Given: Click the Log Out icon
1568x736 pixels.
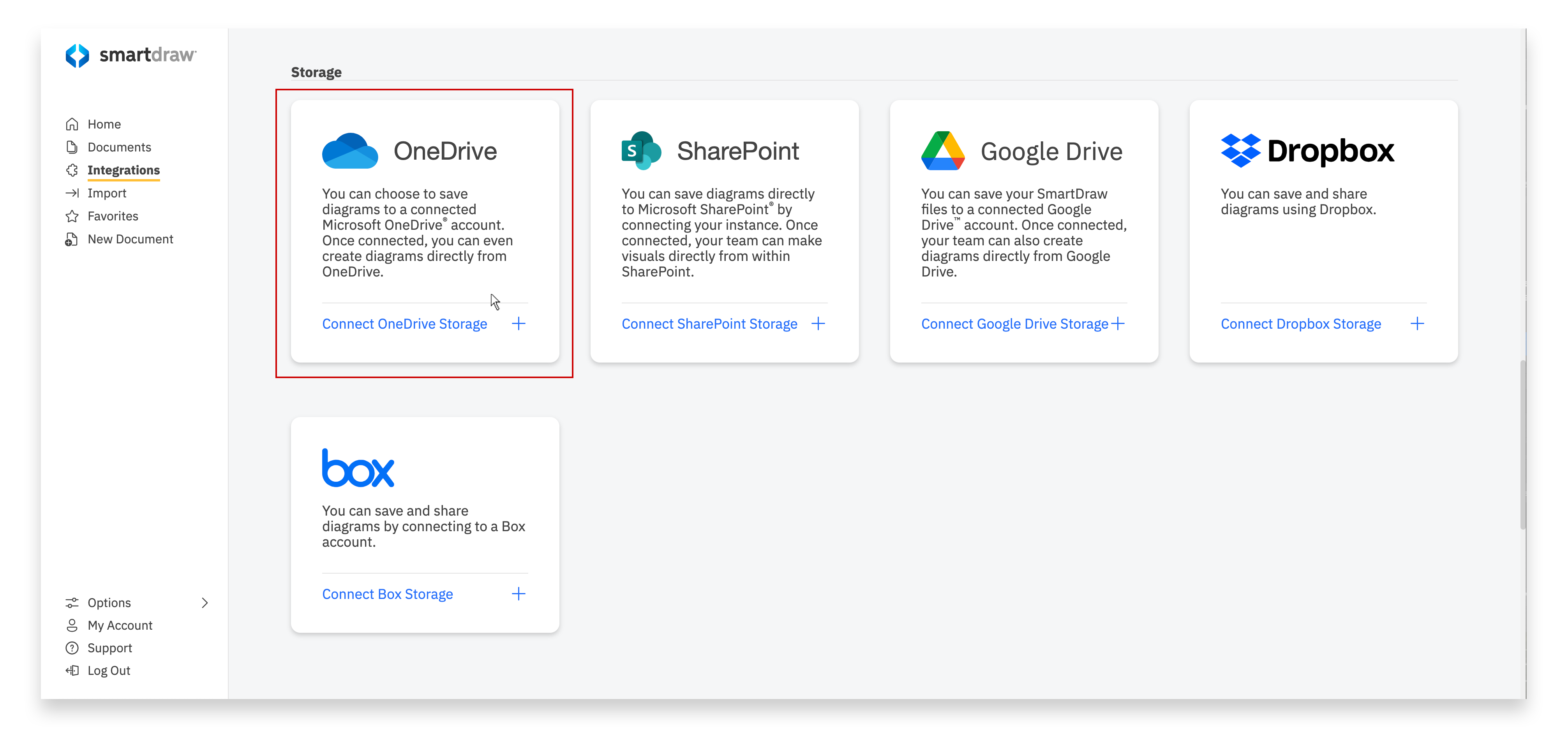Looking at the screenshot, I should (72, 670).
